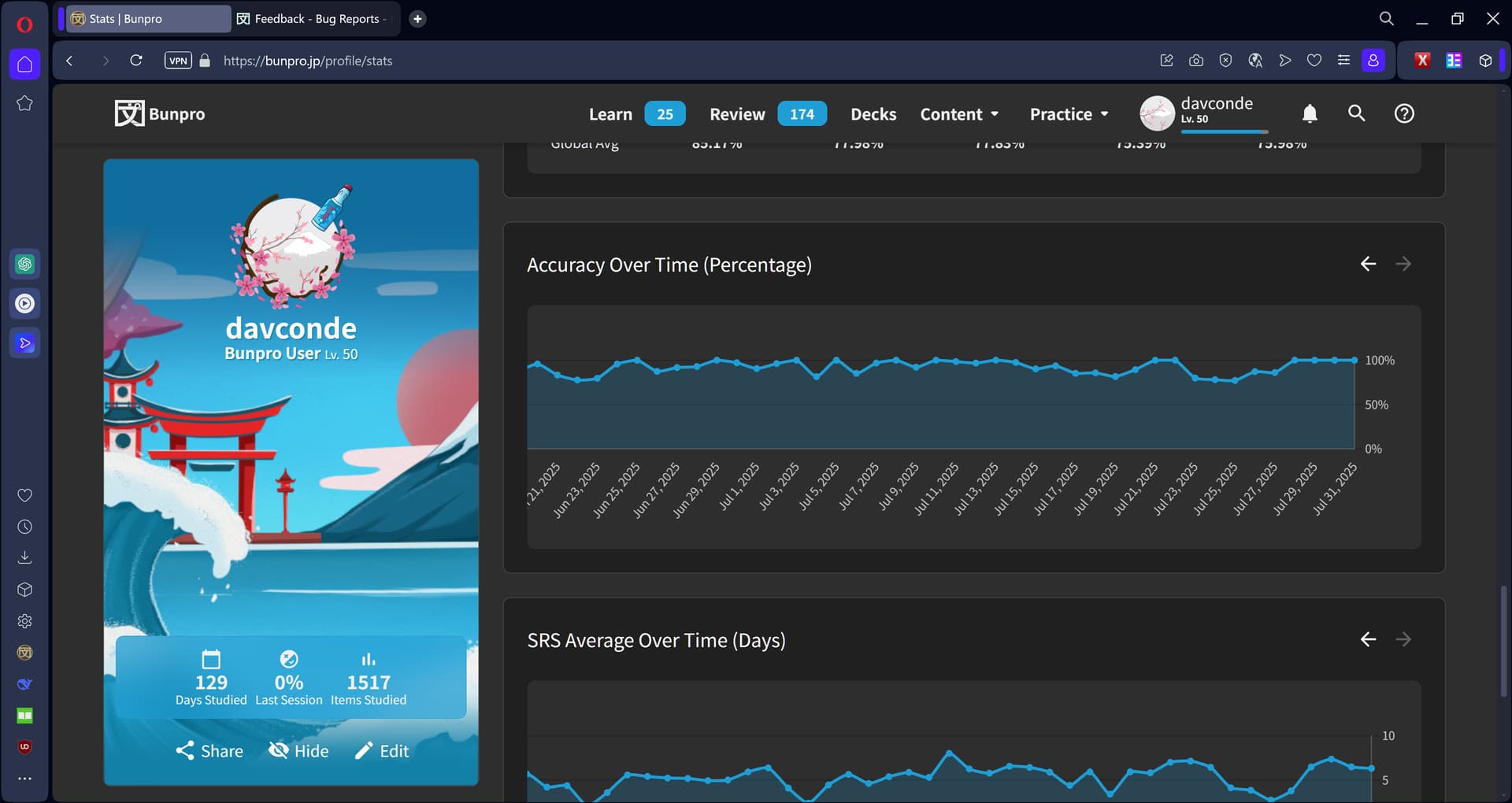
Task: Click the red X extension icon
Action: click(1422, 61)
